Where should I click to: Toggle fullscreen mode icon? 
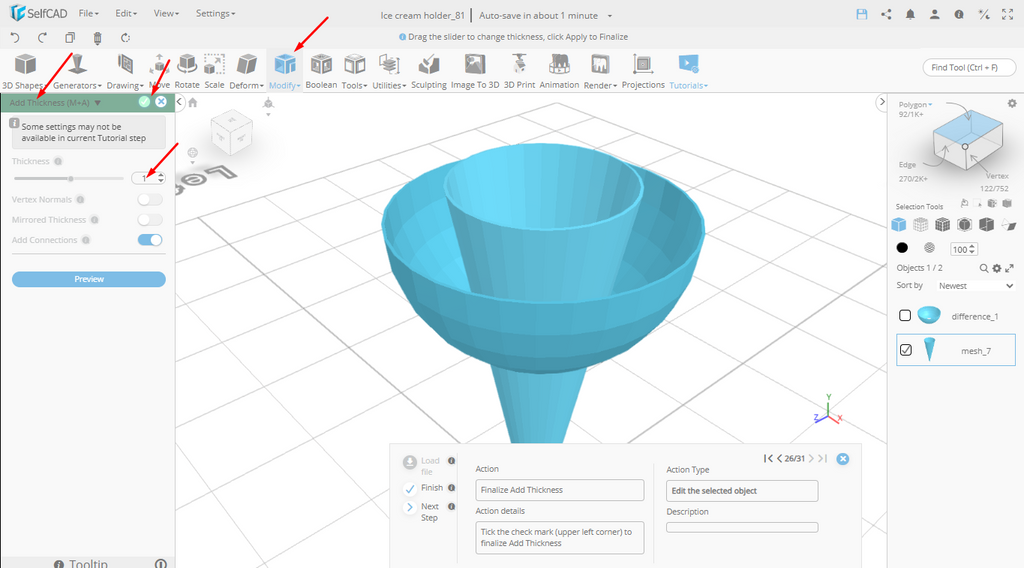[1008, 14]
